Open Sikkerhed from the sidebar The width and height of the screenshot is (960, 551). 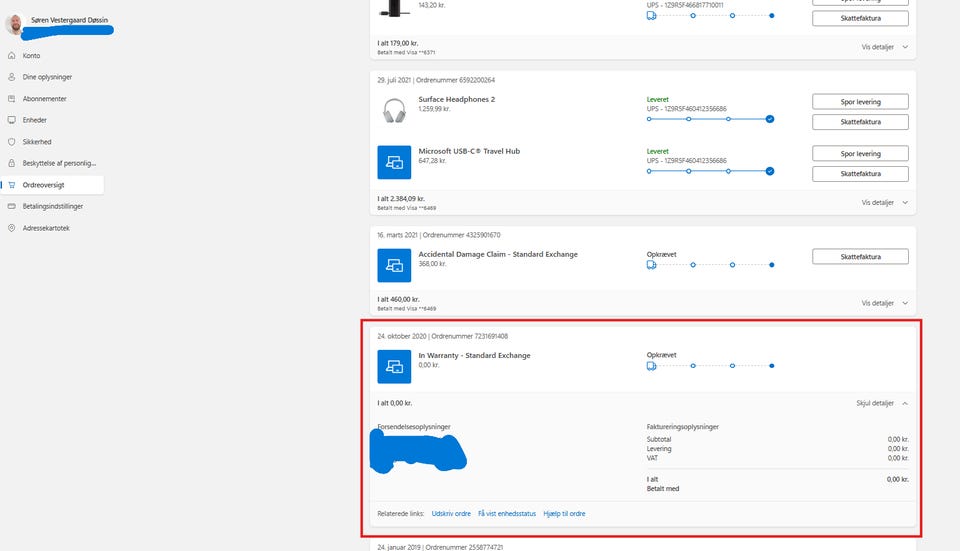click(x=37, y=141)
